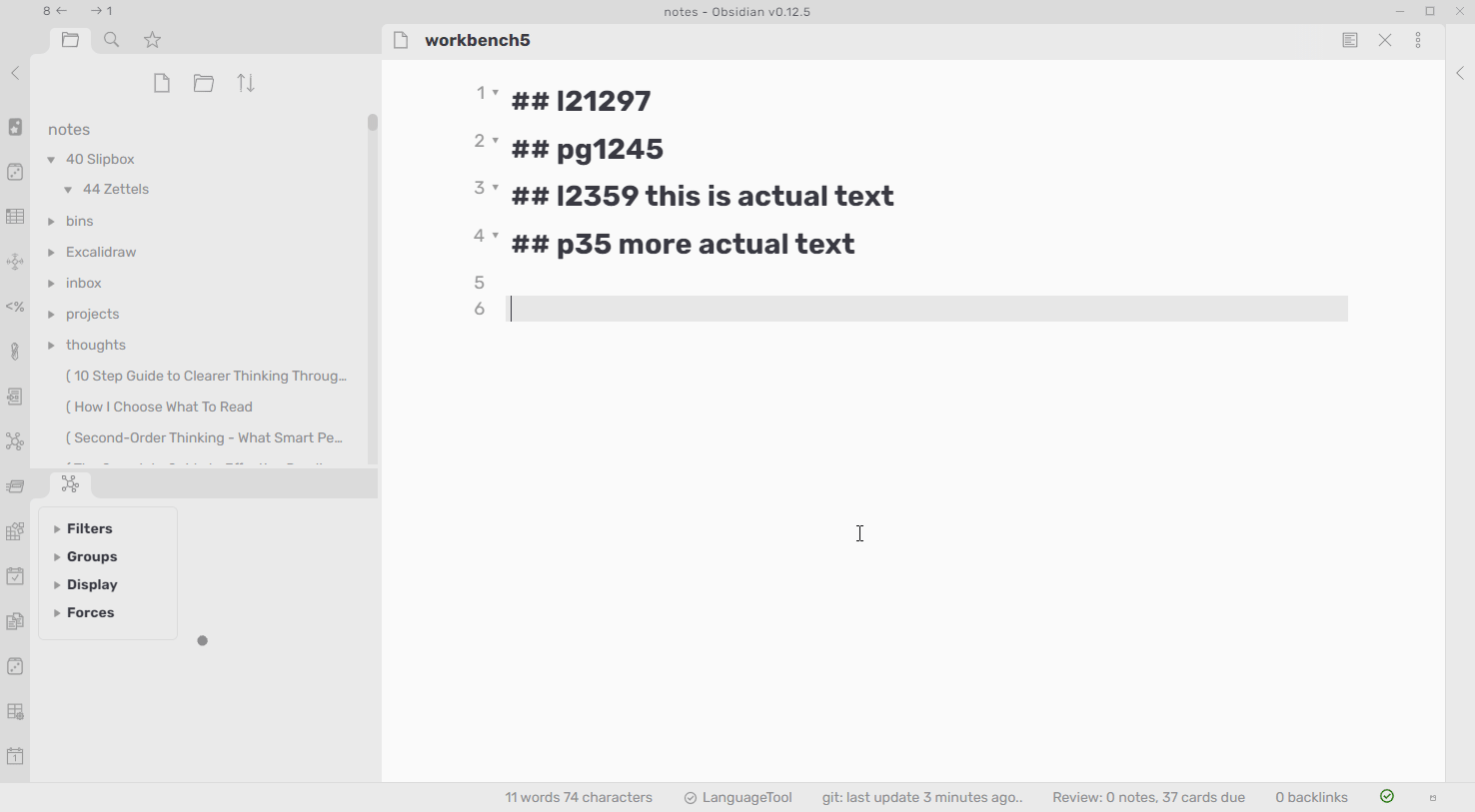This screenshot has width=1475, height=812.
Task: Click the new note icon
Action: [162, 84]
